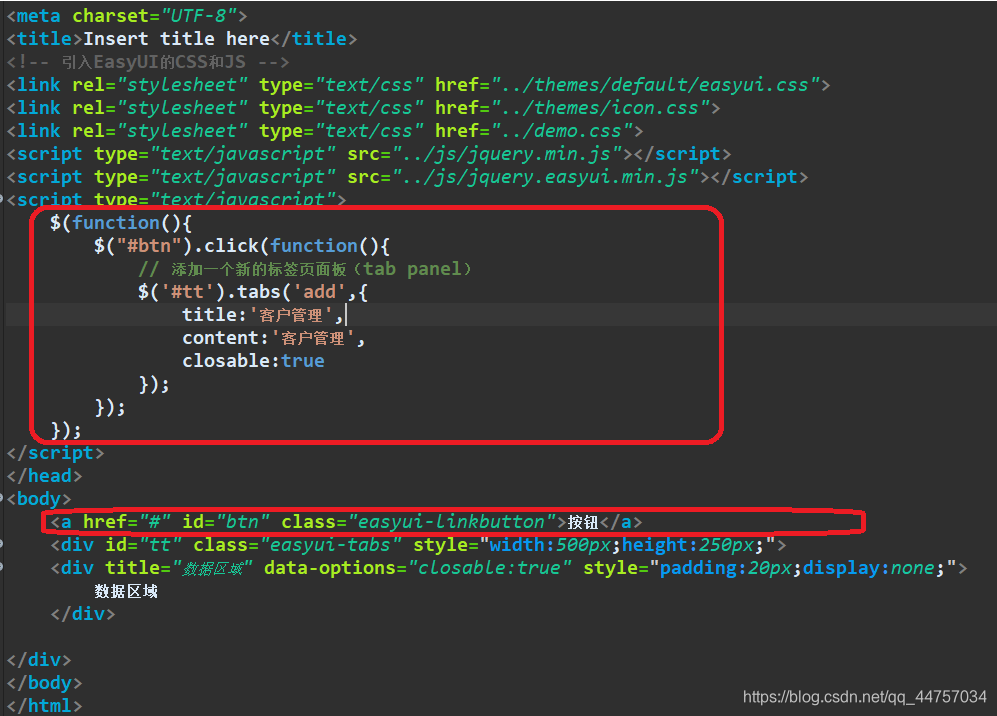Click the div title attribute value '数据区域'

(213, 568)
